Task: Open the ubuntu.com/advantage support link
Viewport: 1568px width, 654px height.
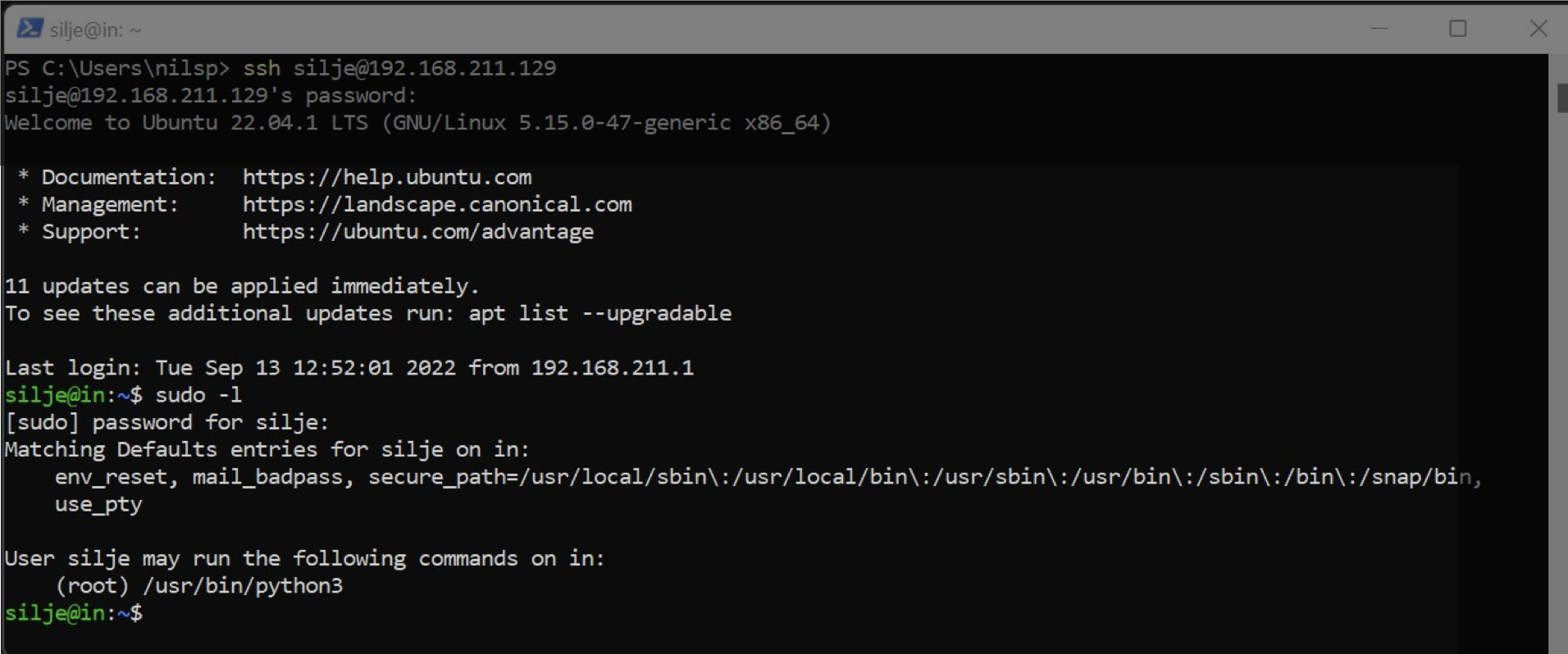Action: [x=418, y=232]
